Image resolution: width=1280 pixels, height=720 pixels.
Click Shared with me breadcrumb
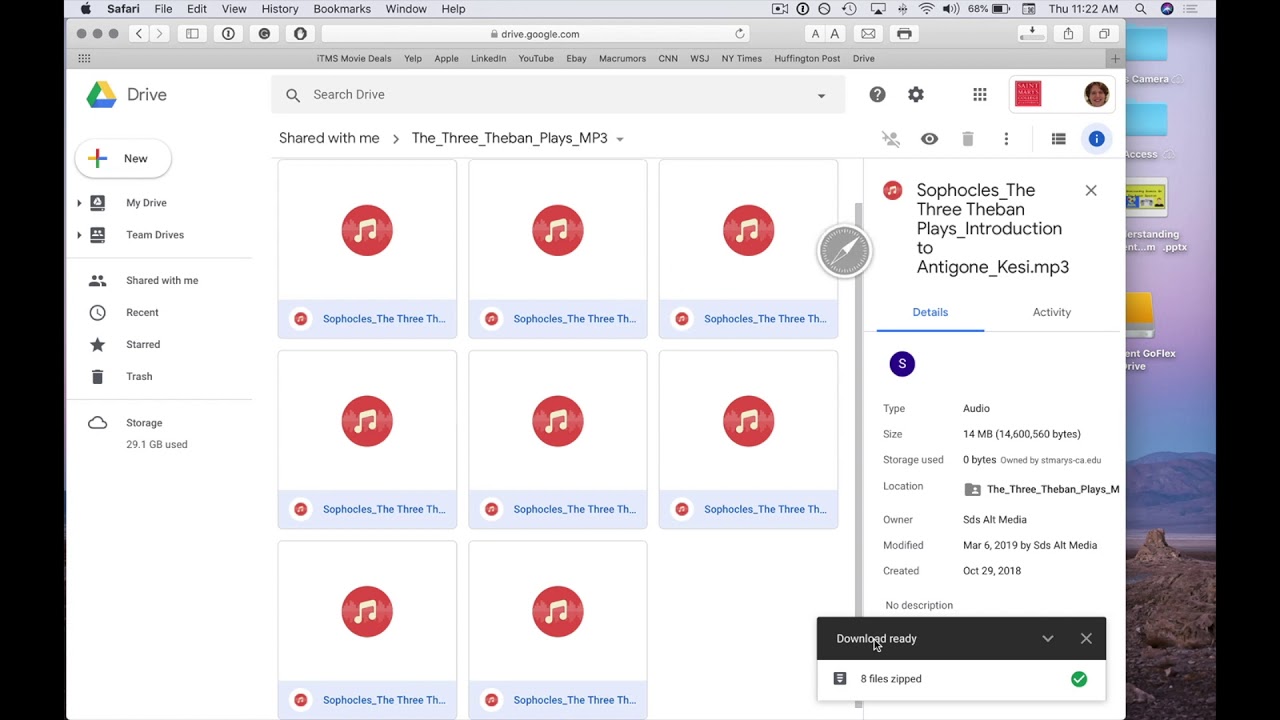tap(329, 139)
